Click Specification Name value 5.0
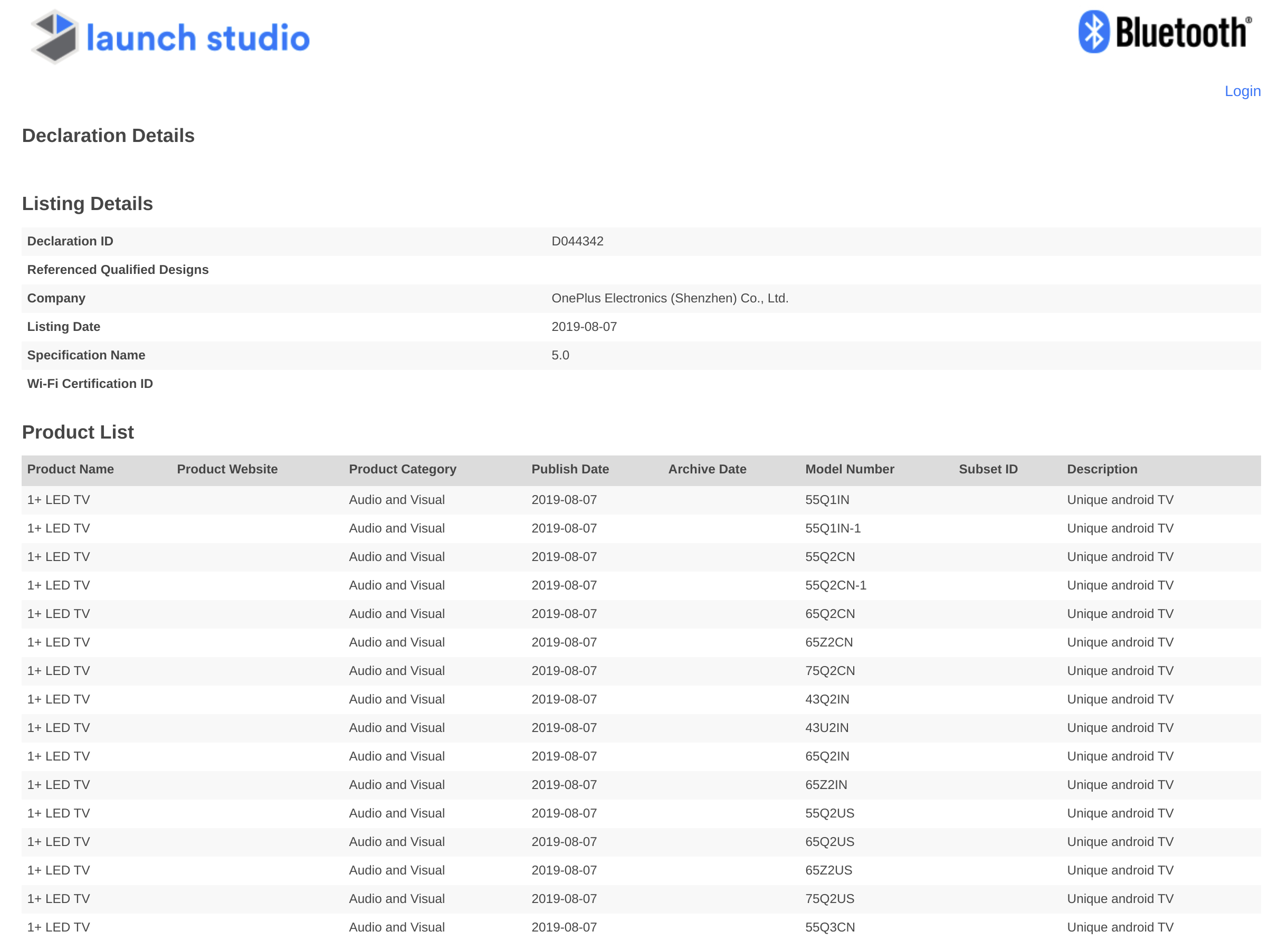Screen dimensions: 1288x941 [x=560, y=355]
